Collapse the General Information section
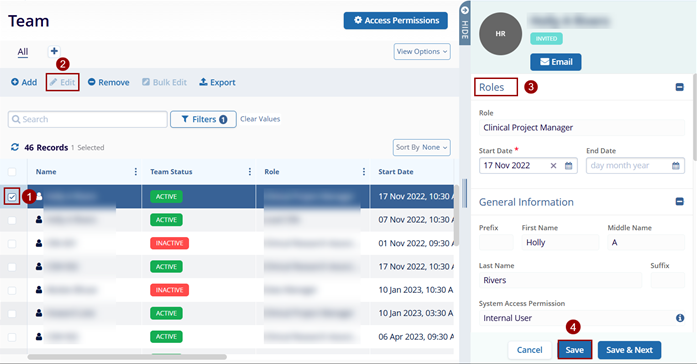 pos(679,202)
